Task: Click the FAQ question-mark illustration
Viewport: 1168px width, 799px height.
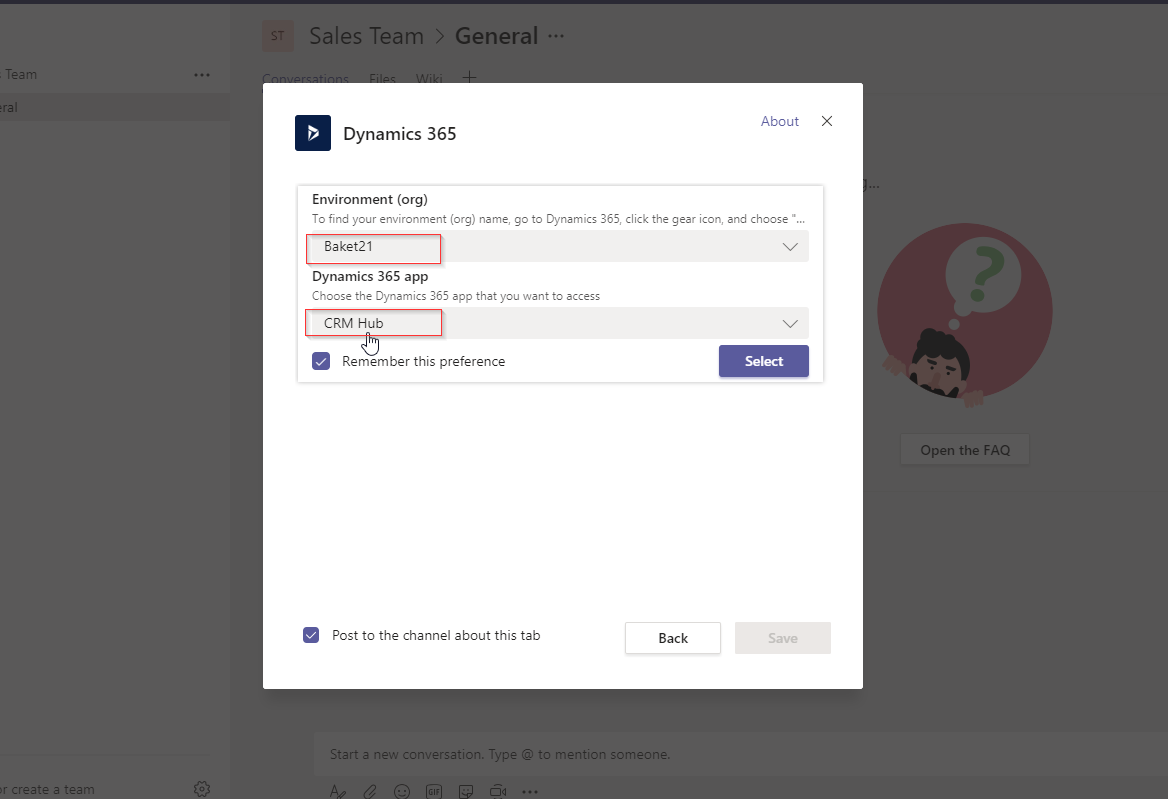Action: click(965, 316)
